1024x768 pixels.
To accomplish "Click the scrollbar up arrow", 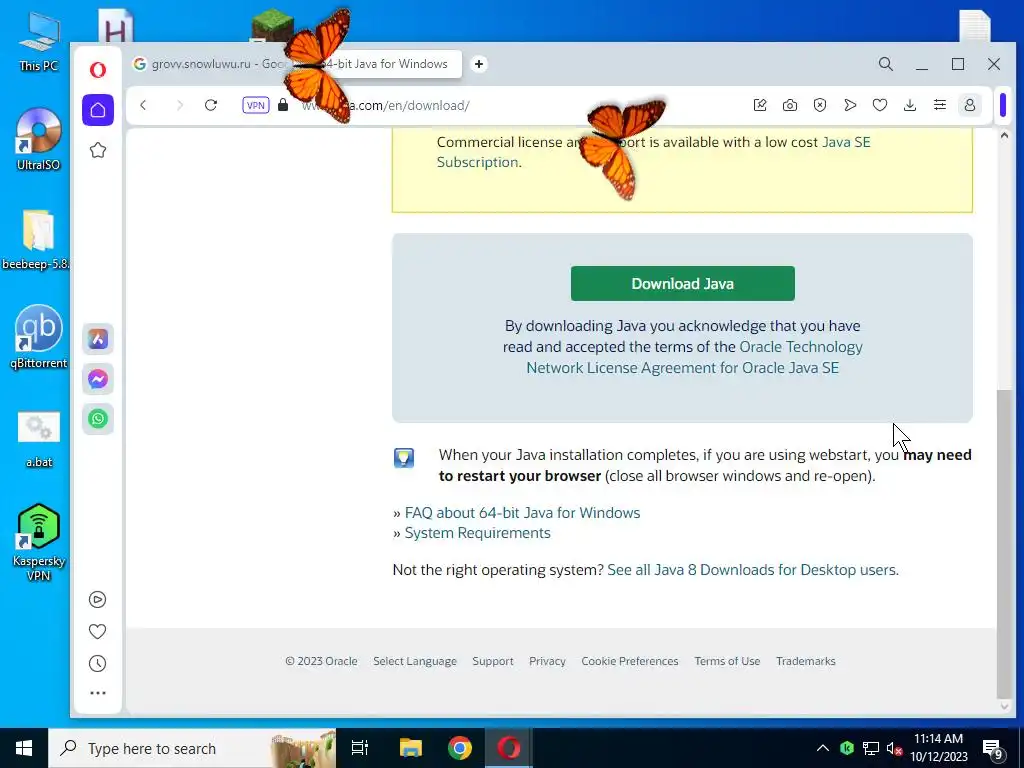I will point(1004,135).
